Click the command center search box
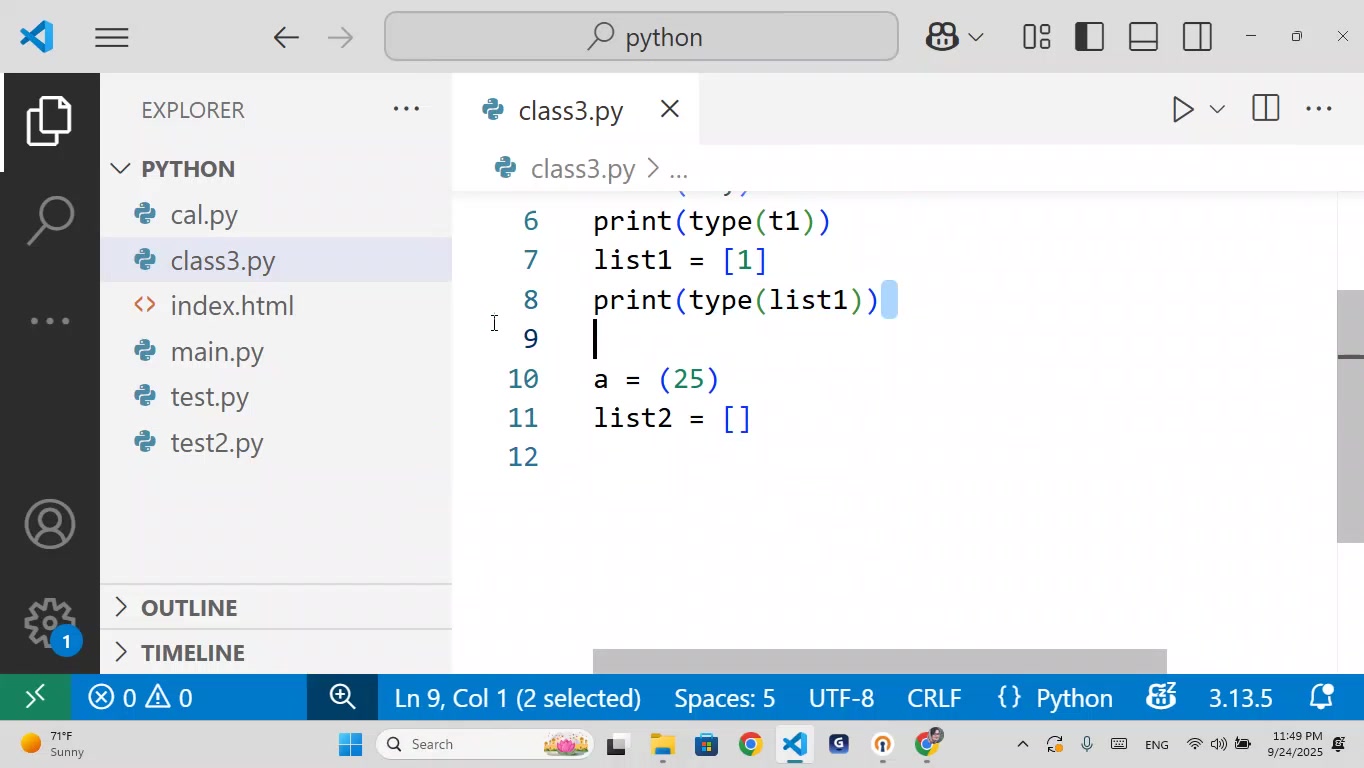The height and width of the screenshot is (768, 1364). 641,37
